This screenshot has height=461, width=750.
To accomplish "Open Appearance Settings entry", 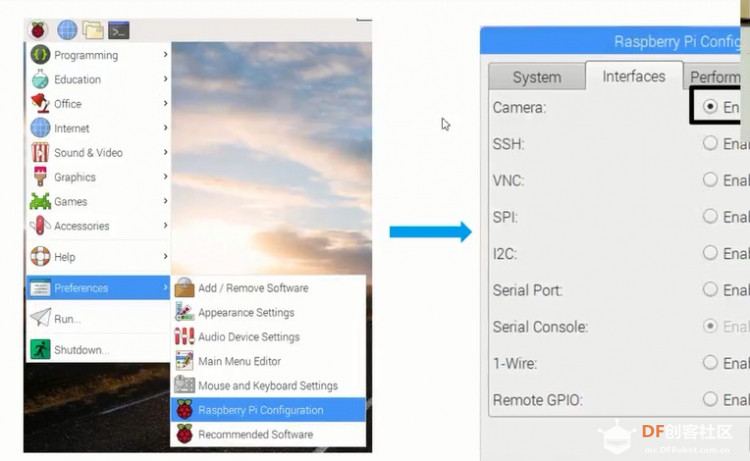I will [x=268, y=312].
